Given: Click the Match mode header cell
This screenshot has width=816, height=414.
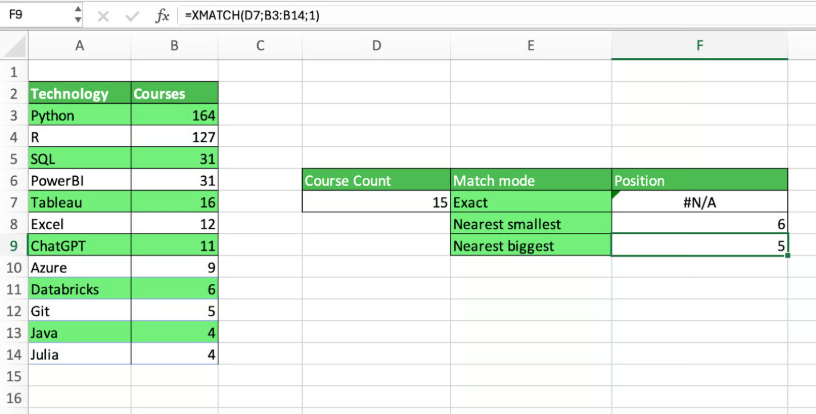Looking at the screenshot, I should (x=530, y=181).
